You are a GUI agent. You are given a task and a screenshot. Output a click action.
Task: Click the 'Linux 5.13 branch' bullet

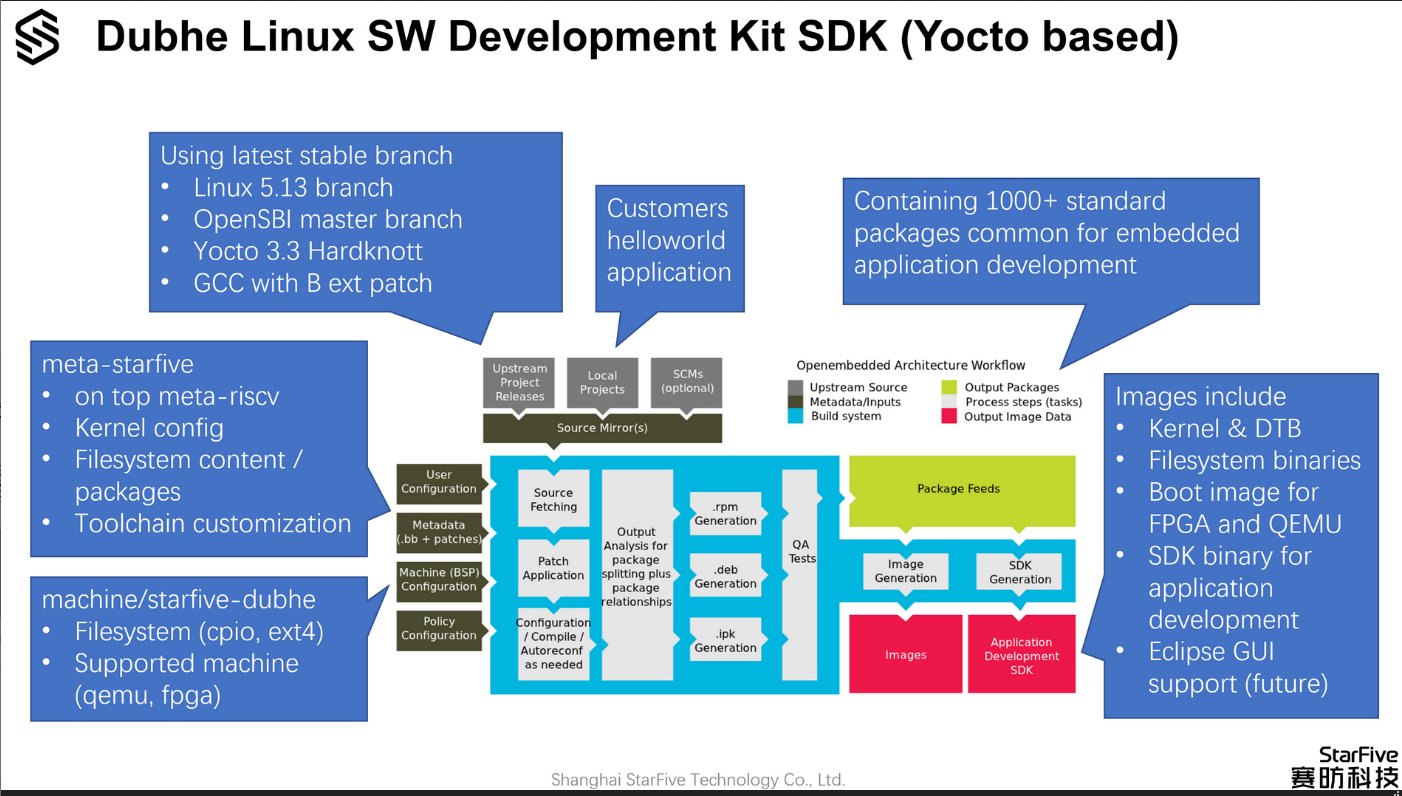293,188
